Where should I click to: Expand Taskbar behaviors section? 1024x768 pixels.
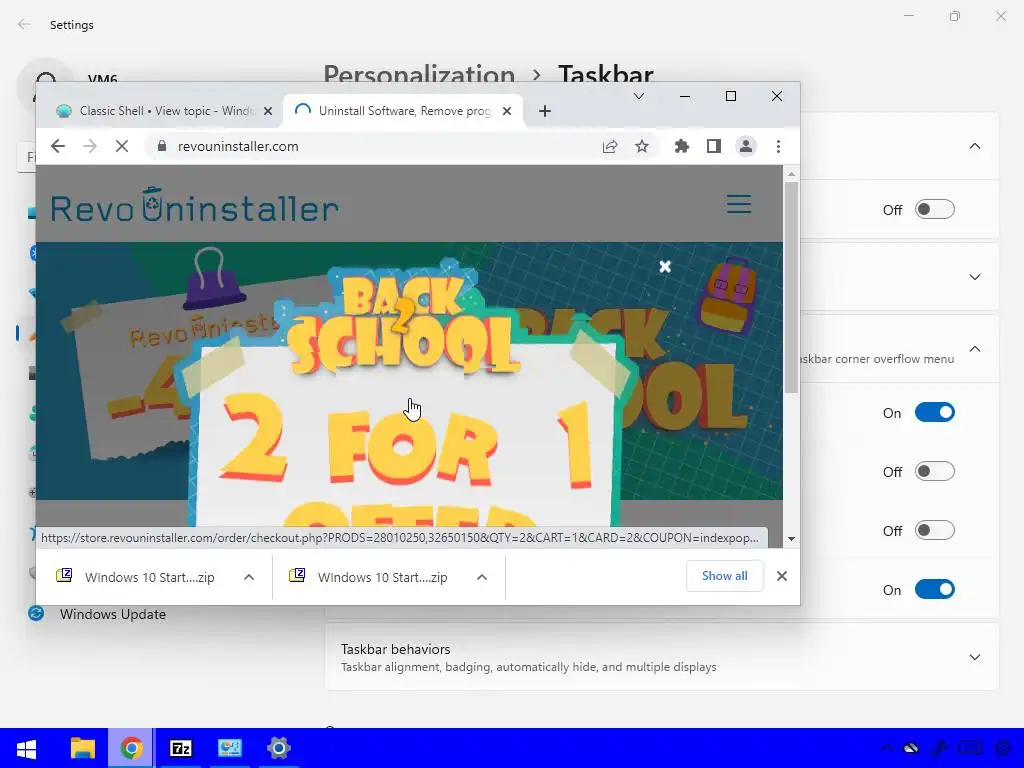[662, 657]
